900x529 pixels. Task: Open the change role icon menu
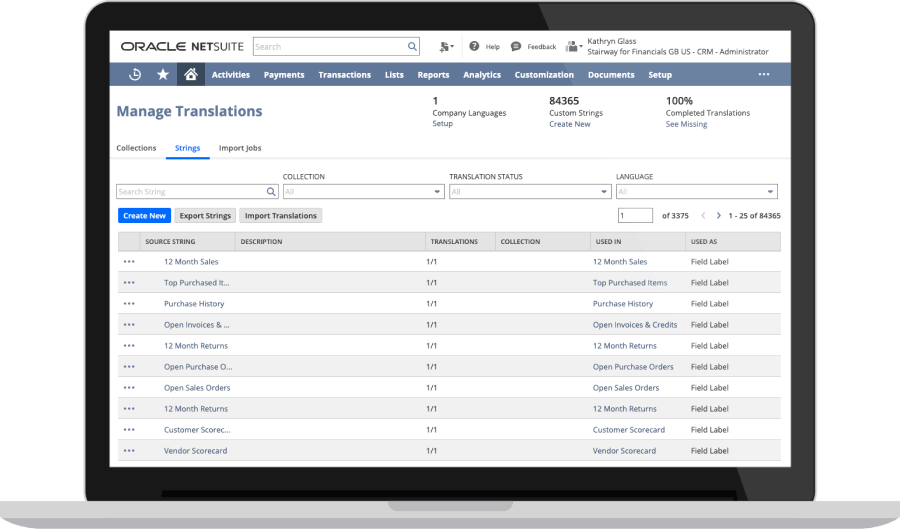[573, 46]
